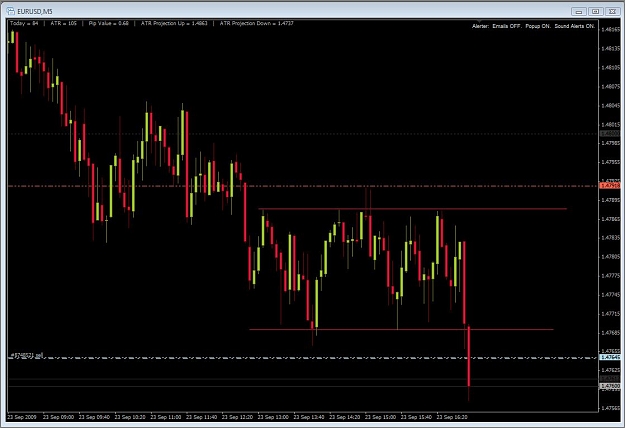Click the 'ATR = 105' indicator label
The width and height of the screenshot is (625, 428).
click(63, 23)
